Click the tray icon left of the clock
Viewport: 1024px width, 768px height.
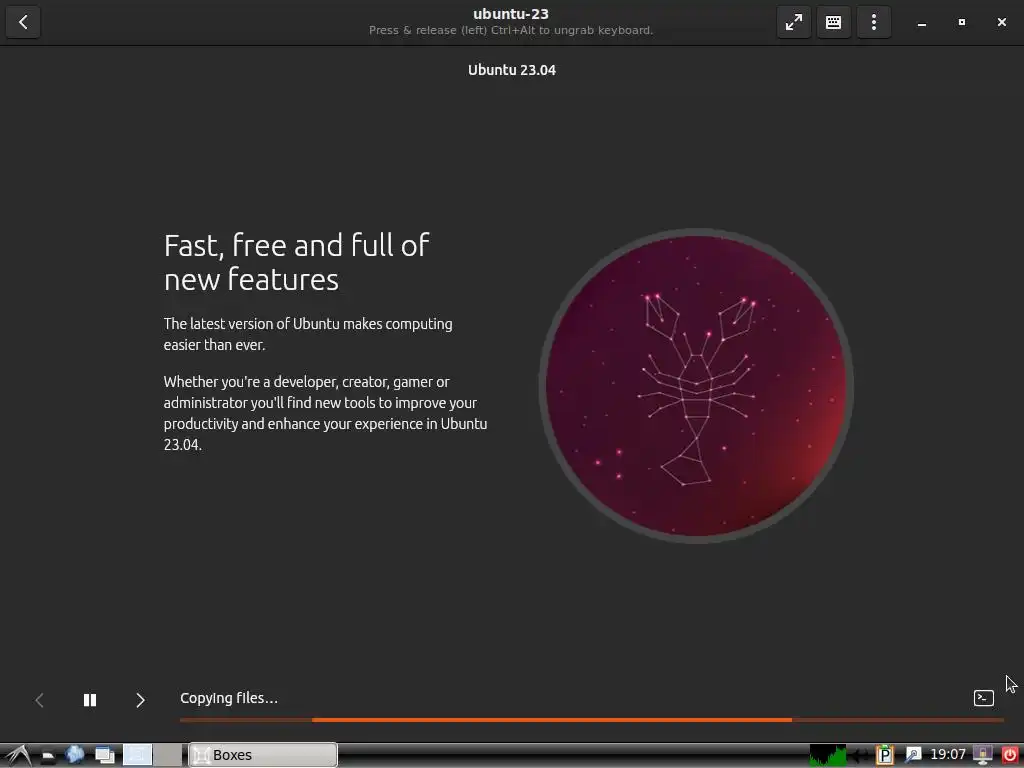(x=913, y=755)
